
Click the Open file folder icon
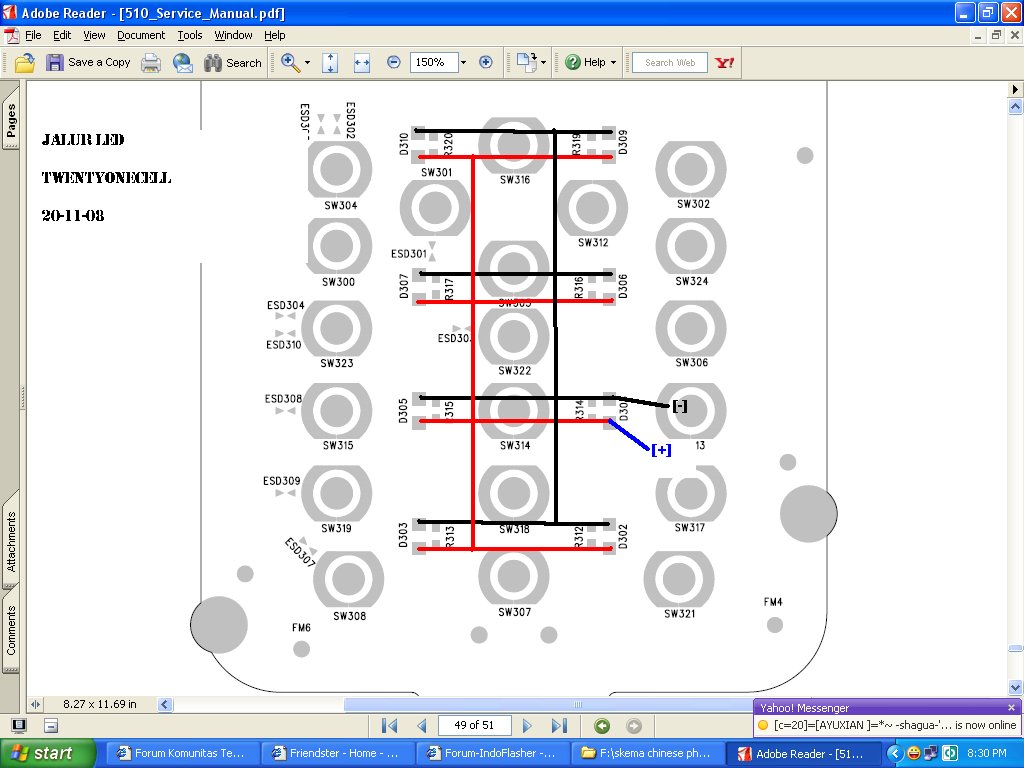tap(25, 62)
